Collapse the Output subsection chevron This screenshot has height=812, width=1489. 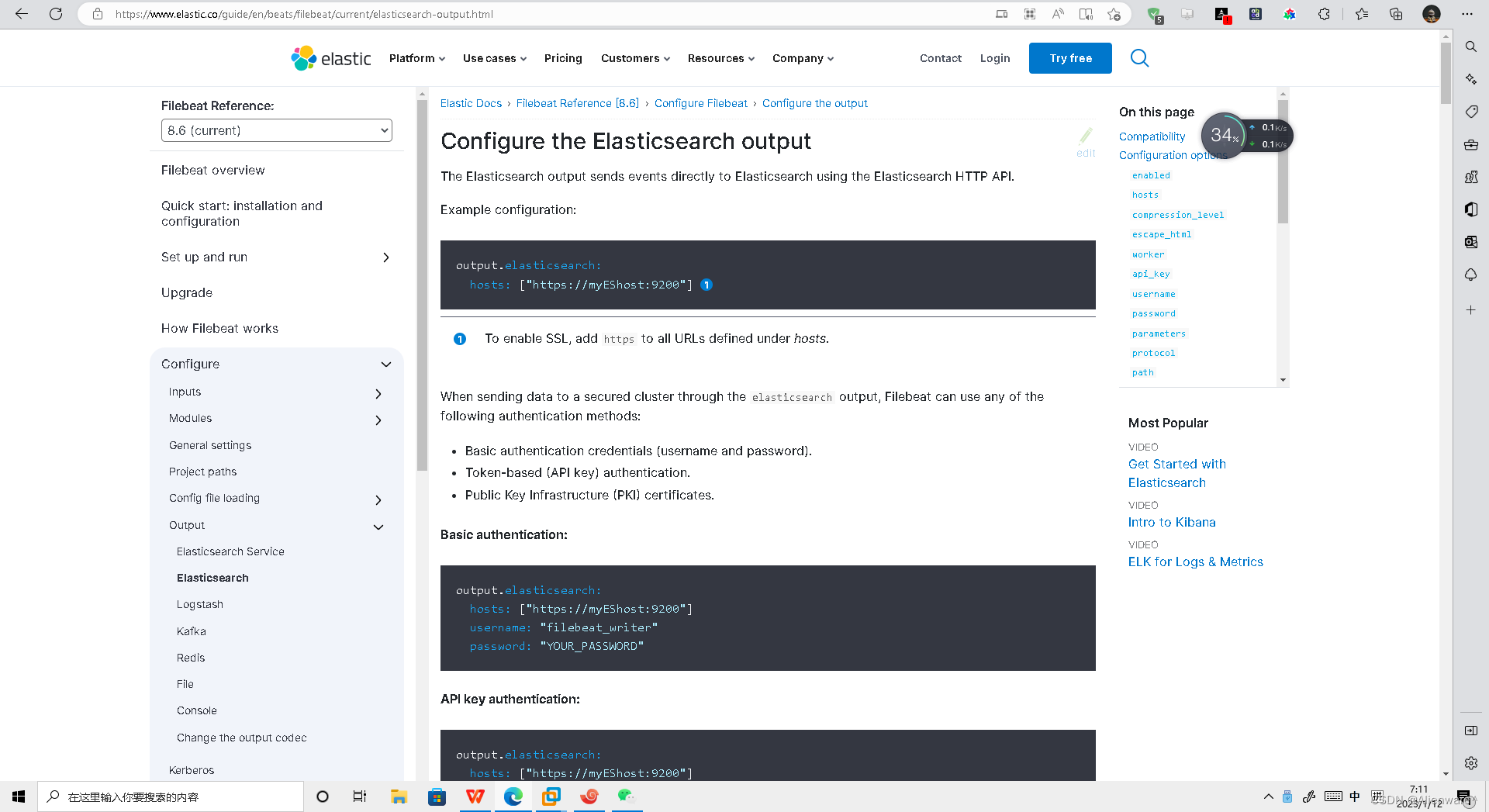(378, 527)
